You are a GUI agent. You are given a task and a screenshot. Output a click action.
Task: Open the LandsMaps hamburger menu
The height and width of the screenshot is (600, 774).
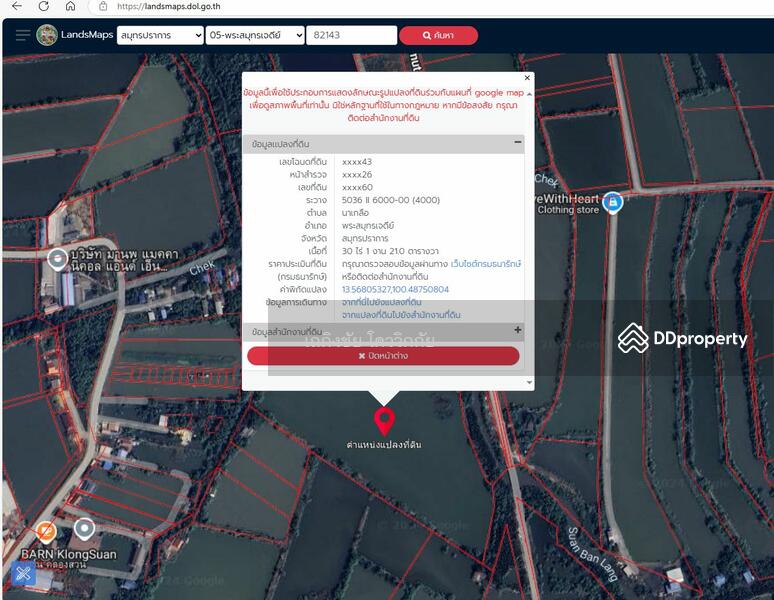(23, 35)
